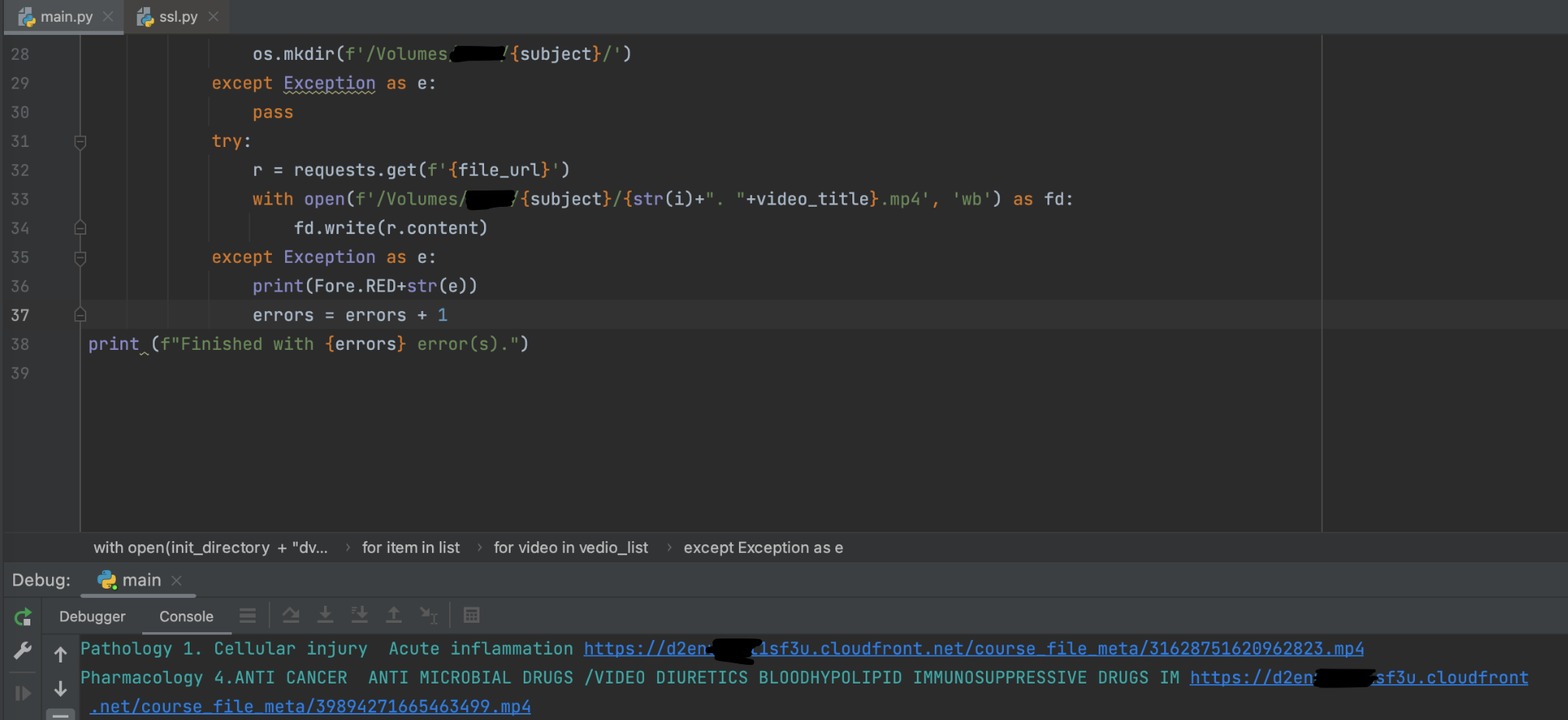Image resolution: width=1568 pixels, height=720 pixels.
Task: Resume program execution
Action: 23,692
